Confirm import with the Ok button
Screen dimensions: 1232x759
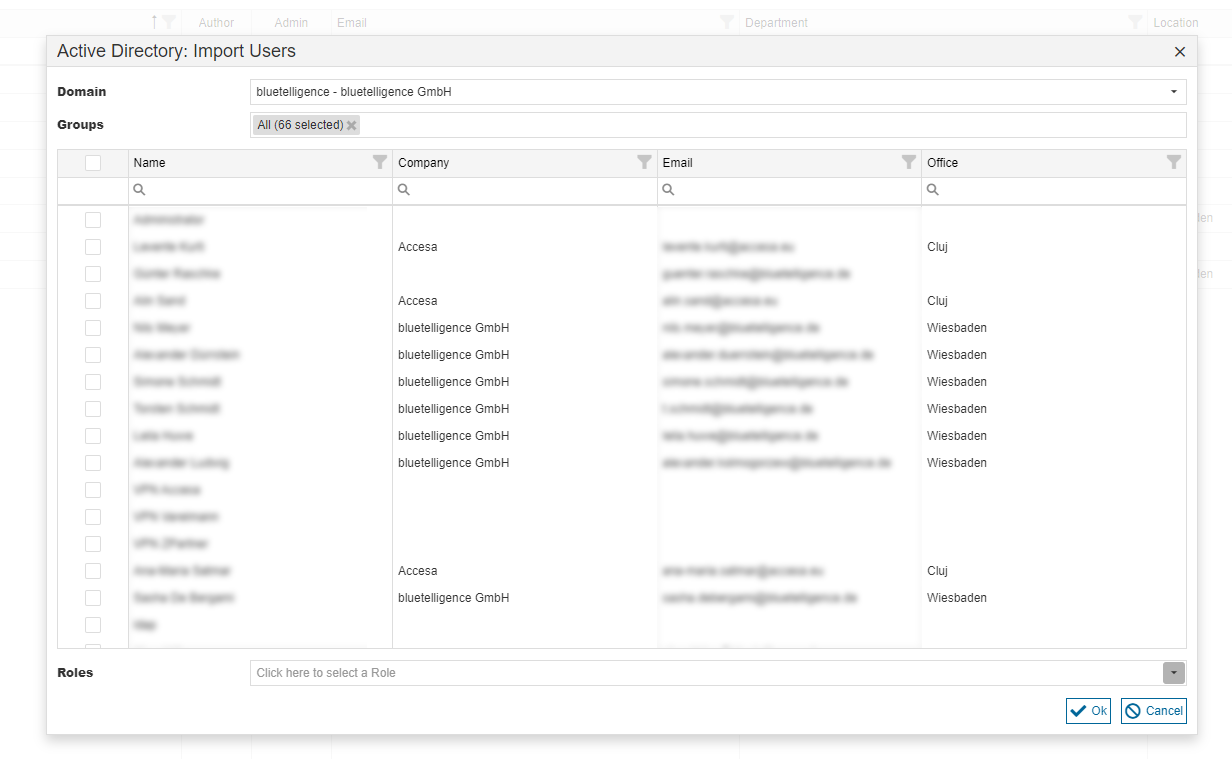pyautogui.click(x=1088, y=711)
